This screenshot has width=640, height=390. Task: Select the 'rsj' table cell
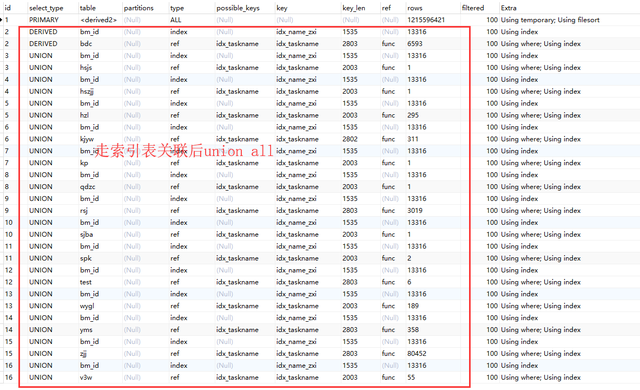tap(84, 211)
